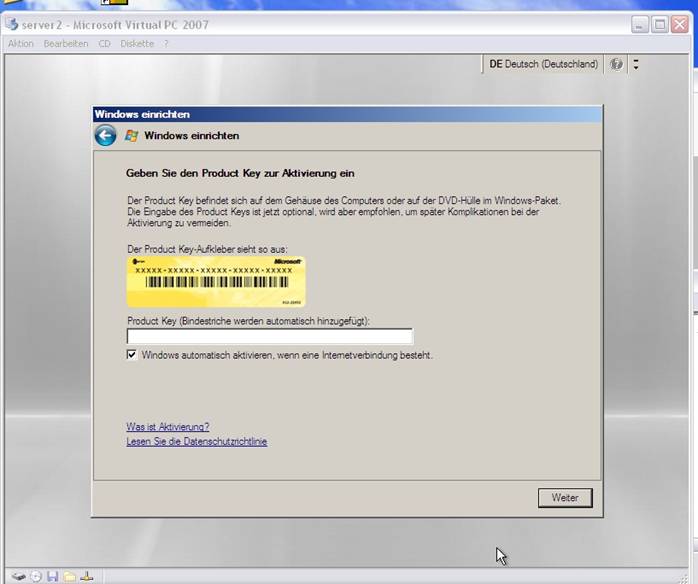Screen dimensions: 698x584
Task: Open the 'Was ist Aktivierung?' link
Action: [167, 427]
